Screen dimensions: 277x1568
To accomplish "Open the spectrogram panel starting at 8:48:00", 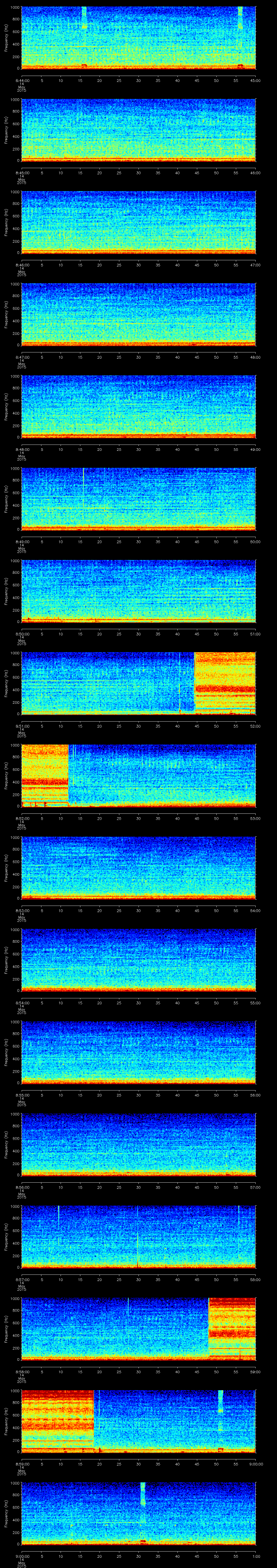I will point(139,407).
